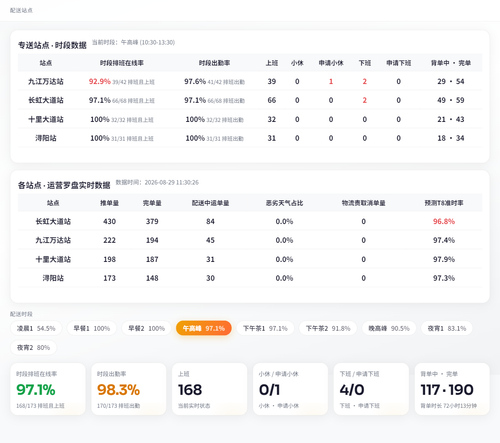Click the red 92.9% online rate value
The width and height of the screenshot is (500, 443).
pos(99,81)
